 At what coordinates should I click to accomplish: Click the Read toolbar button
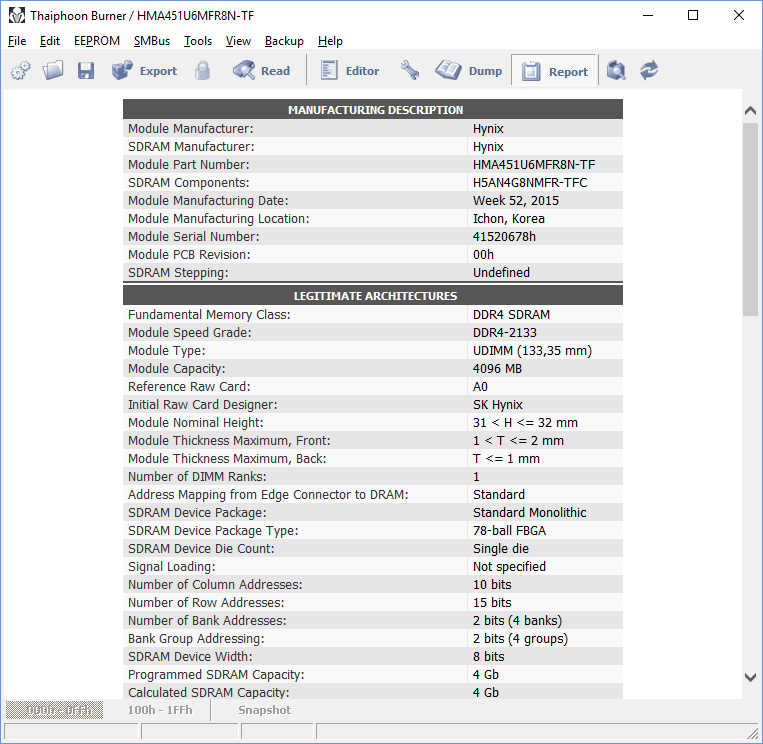coord(261,71)
